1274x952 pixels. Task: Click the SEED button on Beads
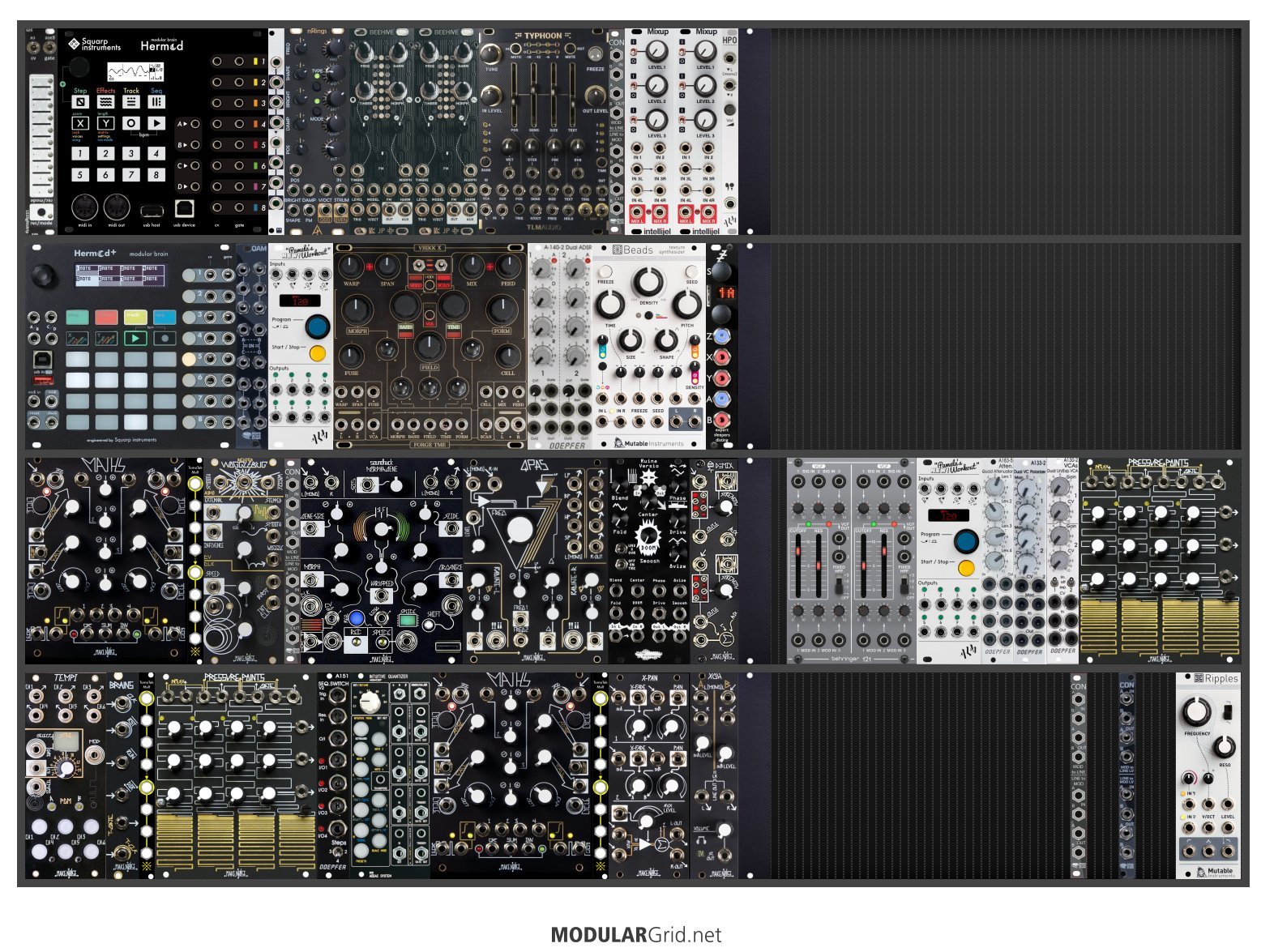(691, 271)
